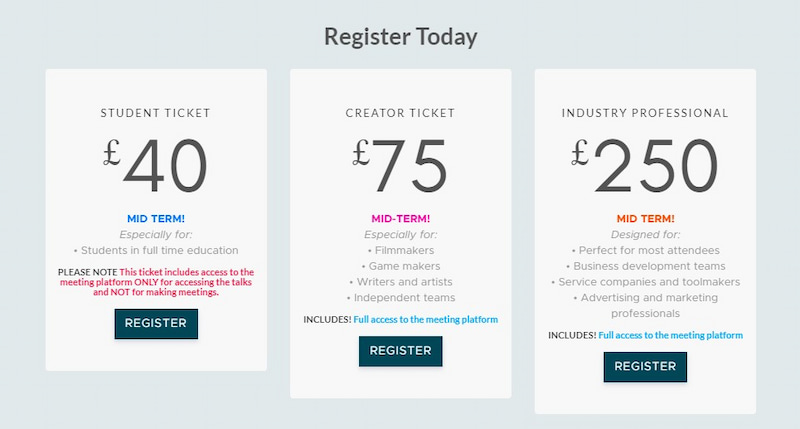
Task: Open Creator's Full access to meeting platform link
Action: click(x=425, y=320)
